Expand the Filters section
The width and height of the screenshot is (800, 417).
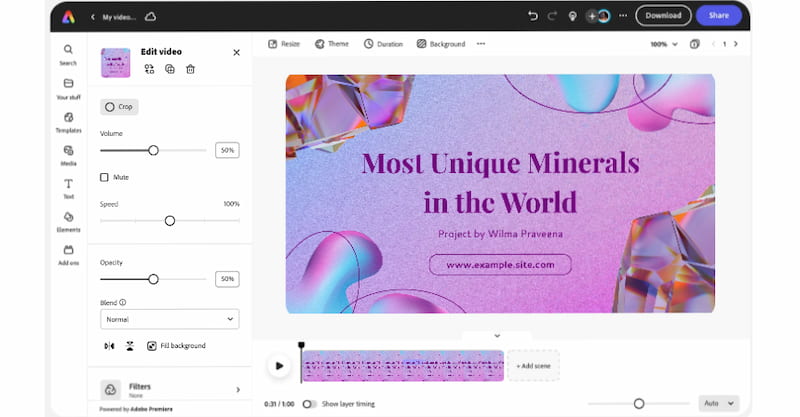point(169,389)
